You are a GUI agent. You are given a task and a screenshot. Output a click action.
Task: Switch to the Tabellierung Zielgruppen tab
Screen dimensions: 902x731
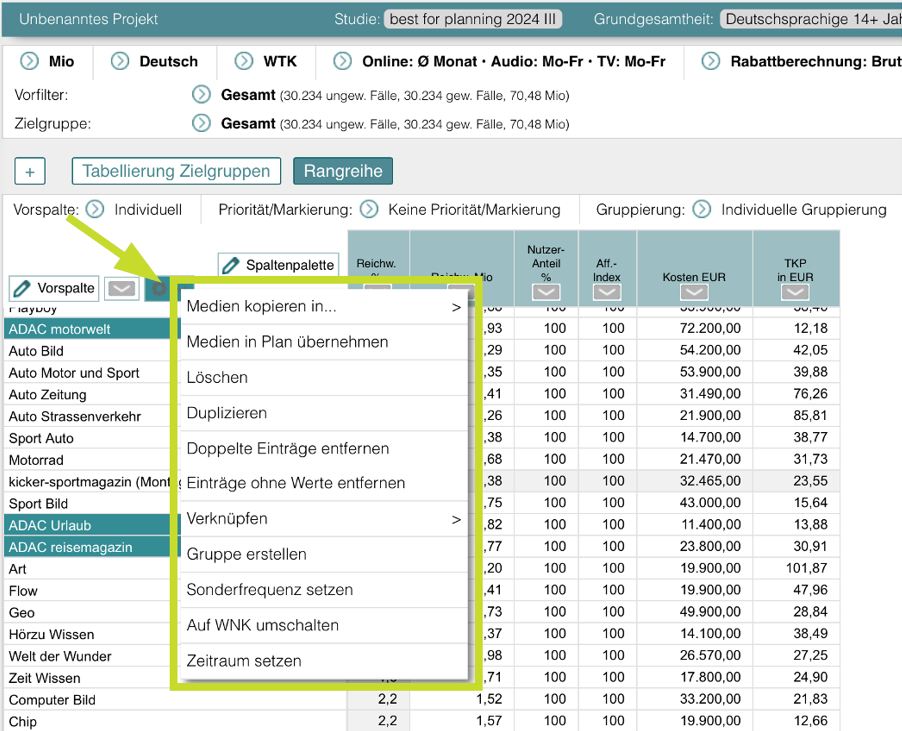click(x=176, y=171)
